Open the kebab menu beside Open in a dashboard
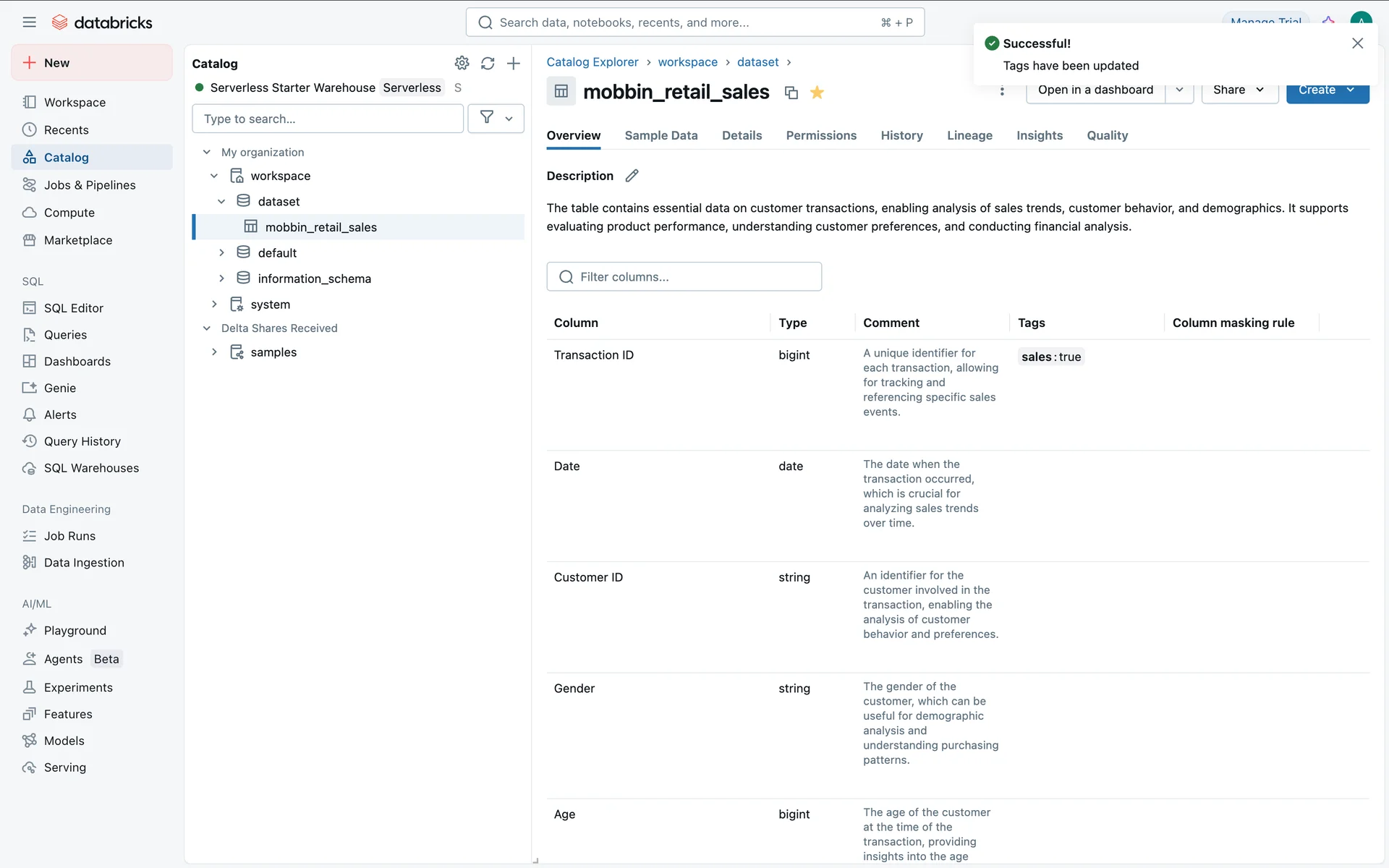 1002,91
